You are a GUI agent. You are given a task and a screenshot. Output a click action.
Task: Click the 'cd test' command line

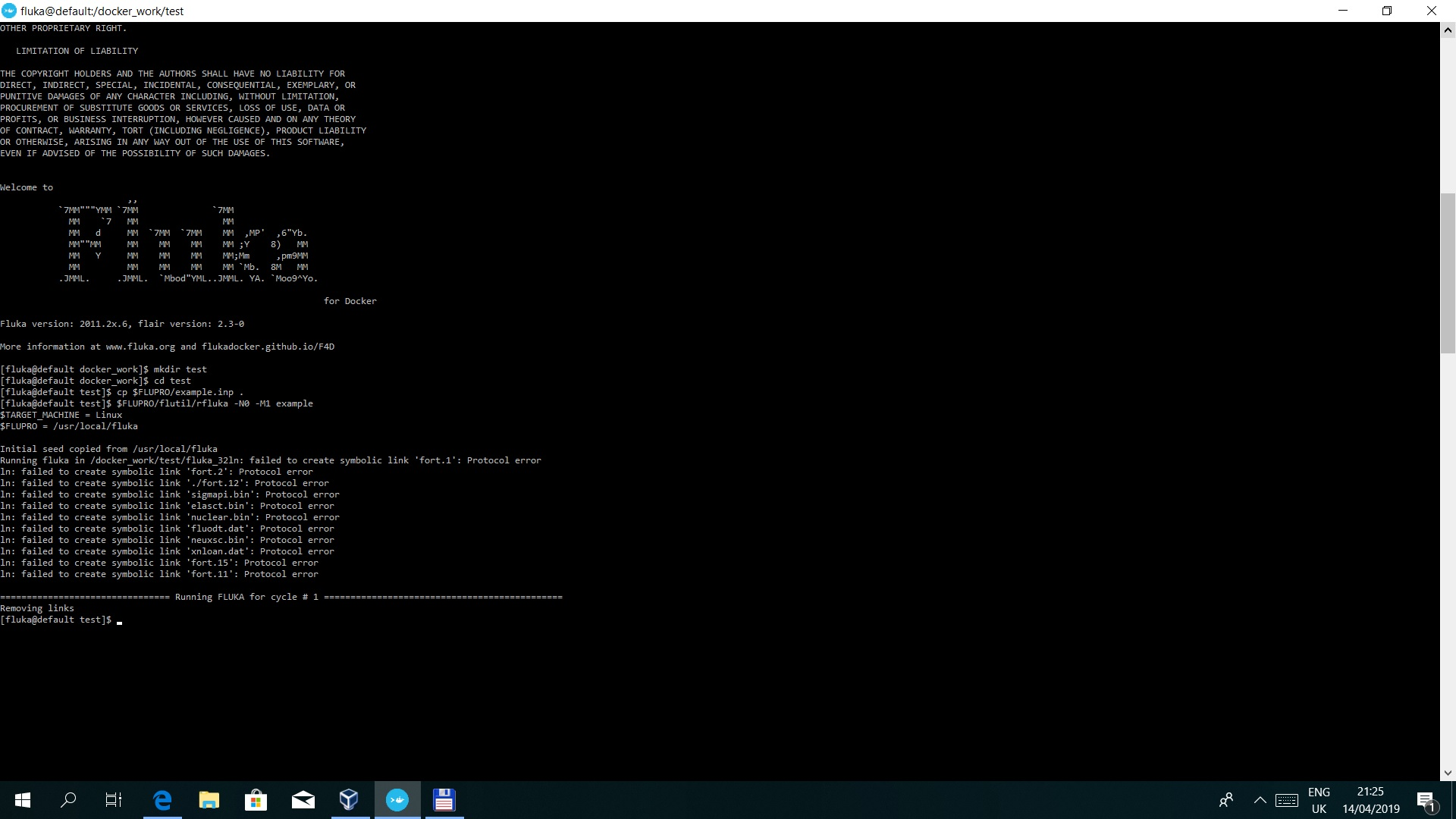tap(96, 381)
